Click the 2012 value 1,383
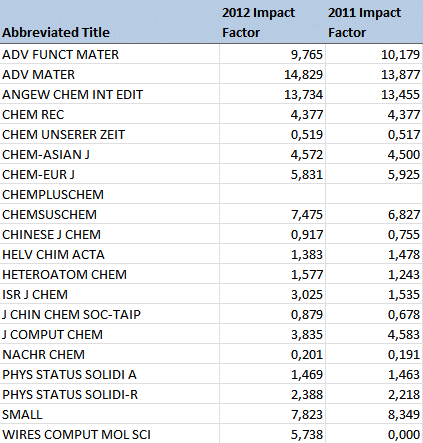This screenshot has height=443, width=423. point(307,255)
